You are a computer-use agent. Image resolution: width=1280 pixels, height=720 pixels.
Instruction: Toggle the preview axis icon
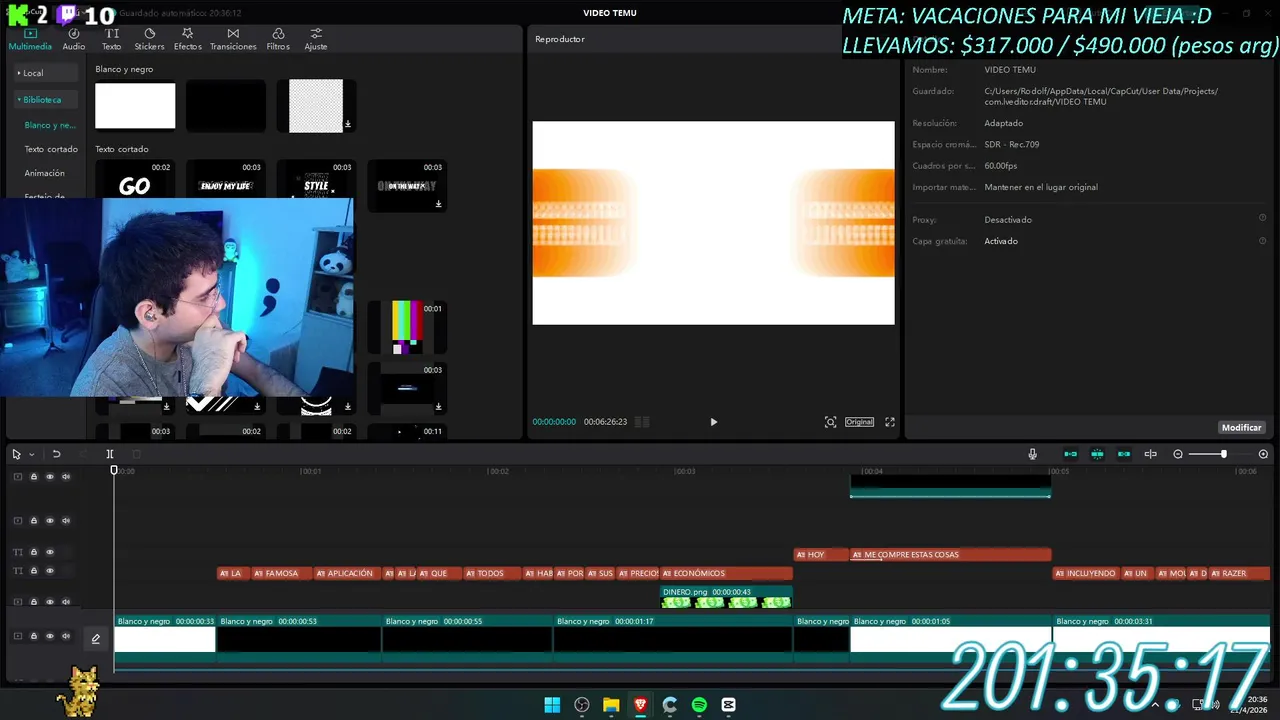coord(1150,454)
